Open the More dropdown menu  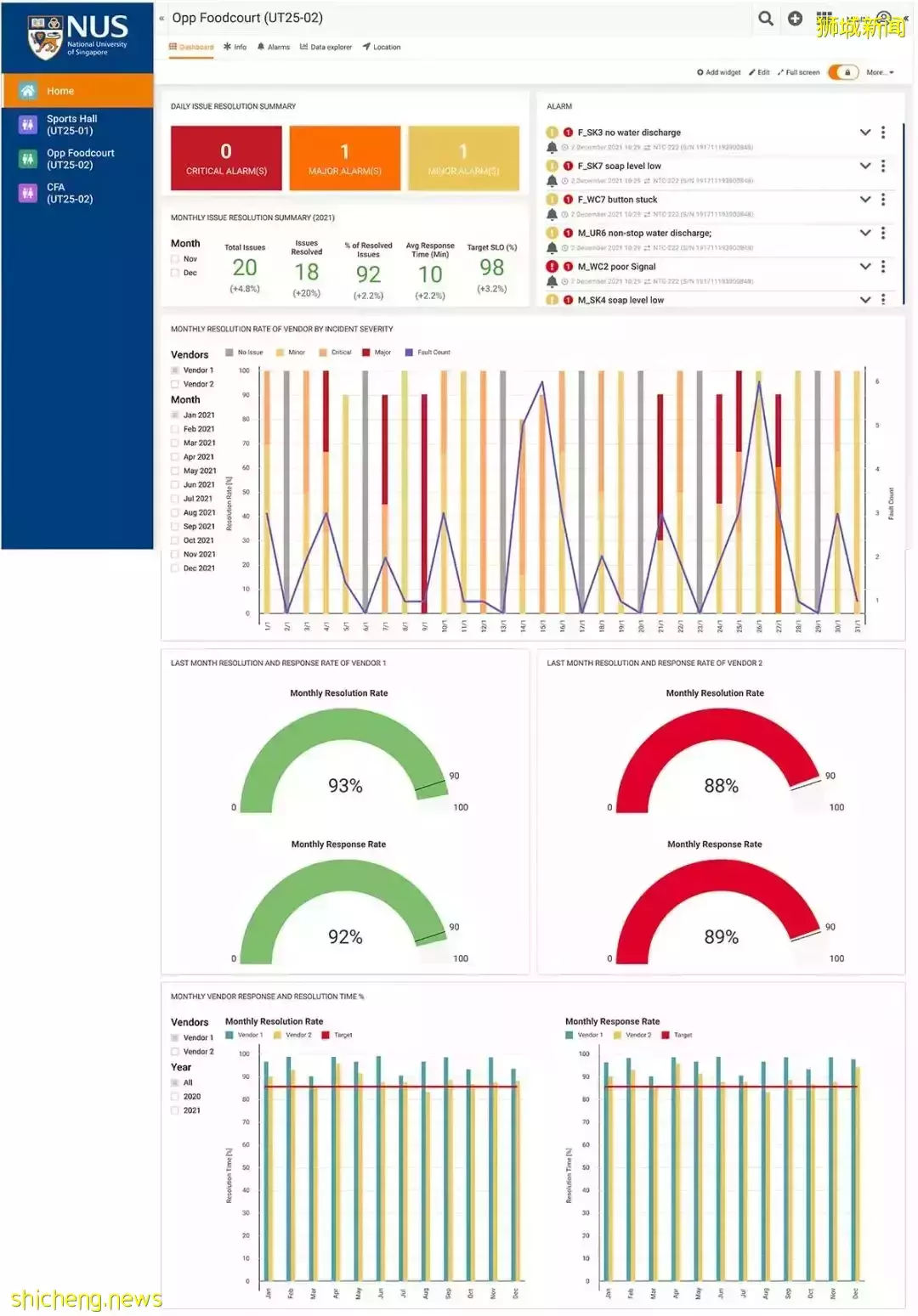(880, 72)
